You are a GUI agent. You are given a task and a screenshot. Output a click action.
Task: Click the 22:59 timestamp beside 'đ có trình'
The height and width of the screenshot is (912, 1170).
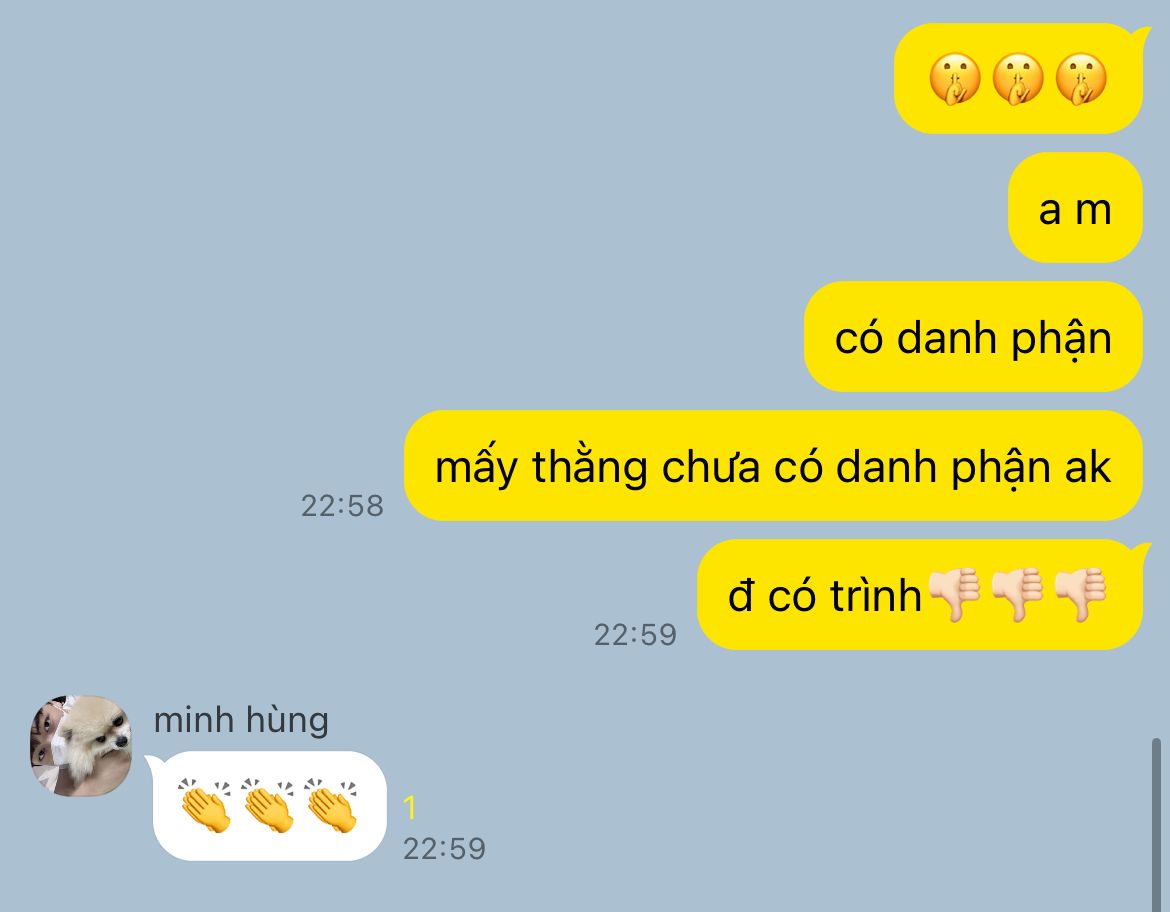coord(636,635)
